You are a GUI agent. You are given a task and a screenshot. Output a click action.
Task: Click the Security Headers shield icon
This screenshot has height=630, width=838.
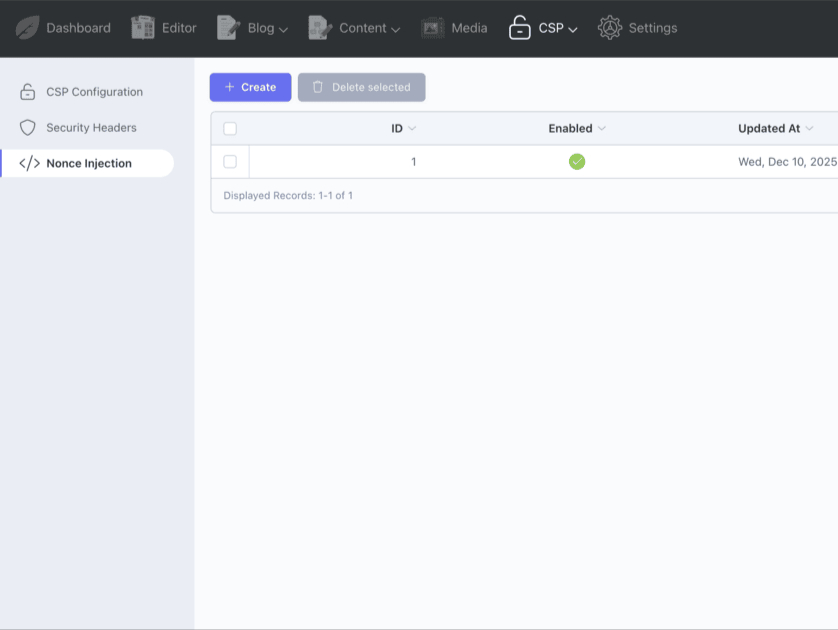coord(28,128)
